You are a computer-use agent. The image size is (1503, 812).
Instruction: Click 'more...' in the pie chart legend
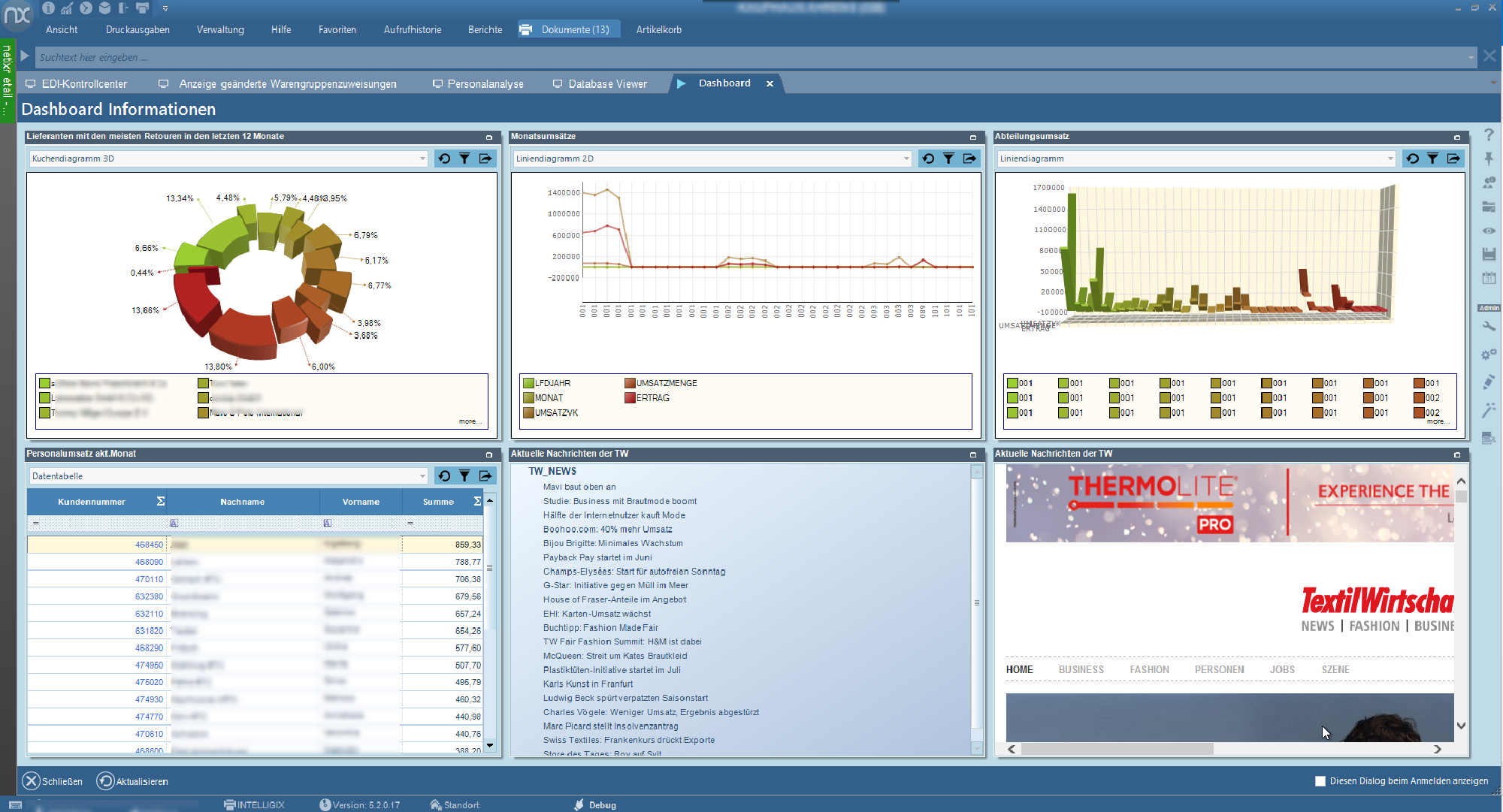pyautogui.click(x=470, y=421)
